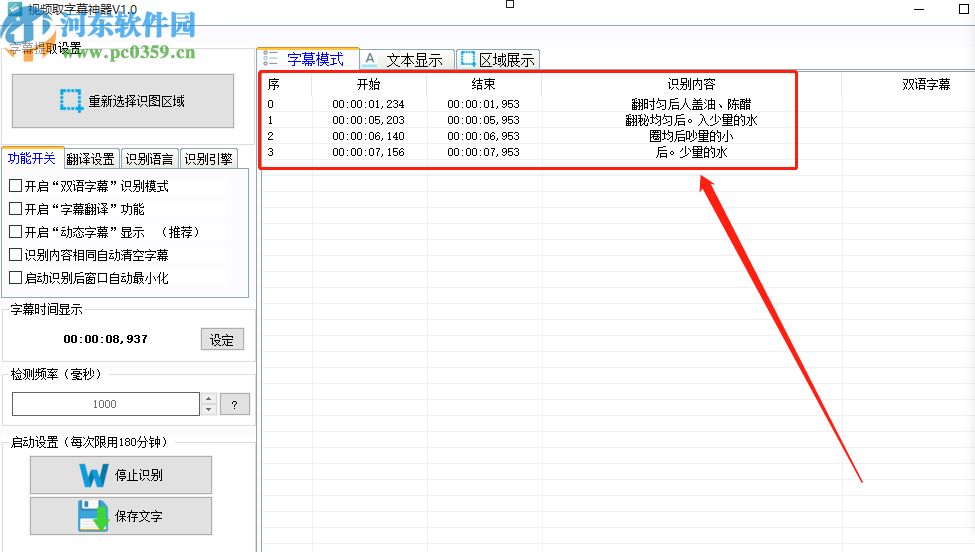Click the end time 00:00:06,953 cell
The height and width of the screenshot is (552, 975).
tap(484, 136)
